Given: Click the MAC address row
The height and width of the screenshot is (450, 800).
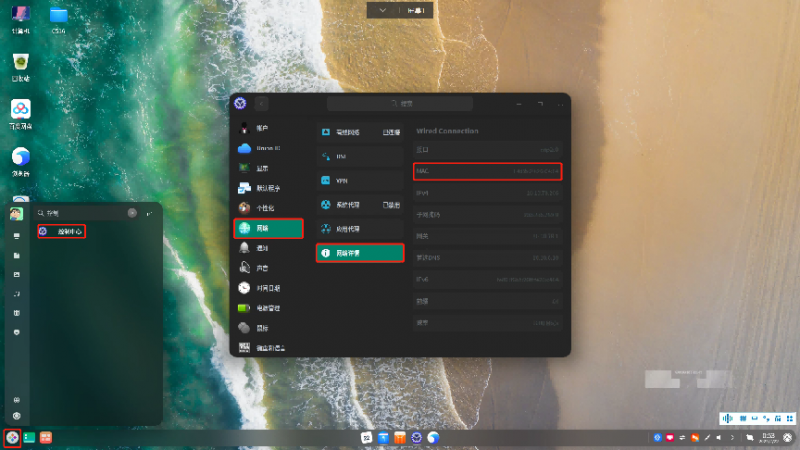Looking at the screenshot, I should [x=488, y=171].
